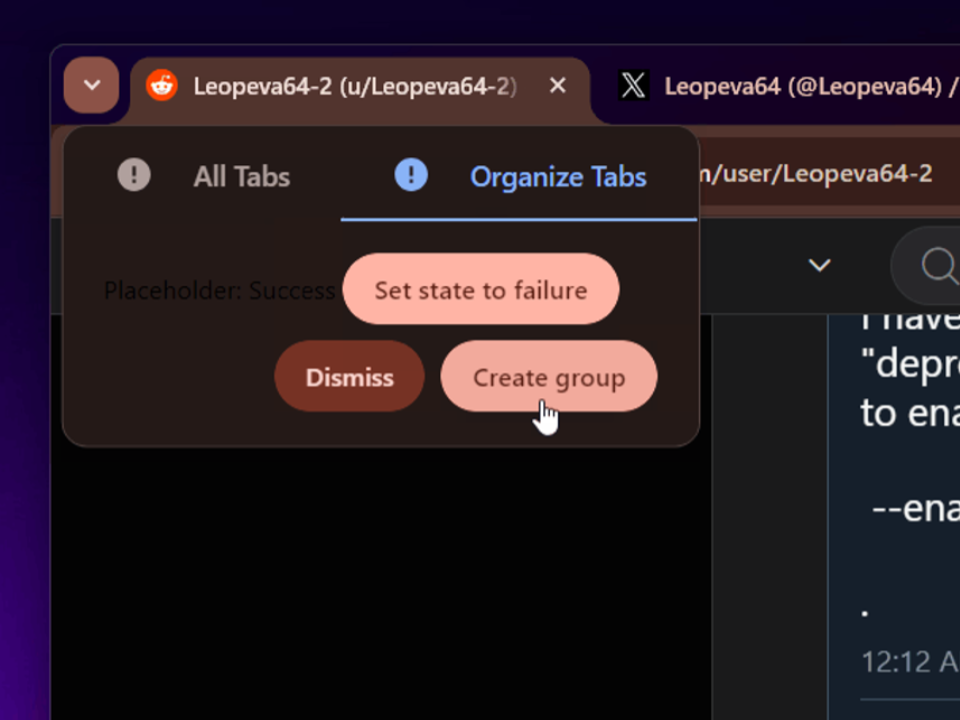Click the Create group button
960x720 pixels.
(549, 376)
